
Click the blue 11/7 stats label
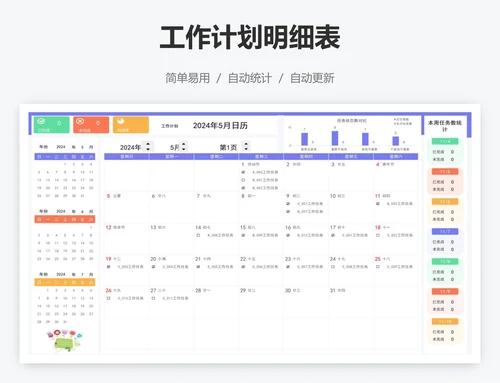pos(445,231)
